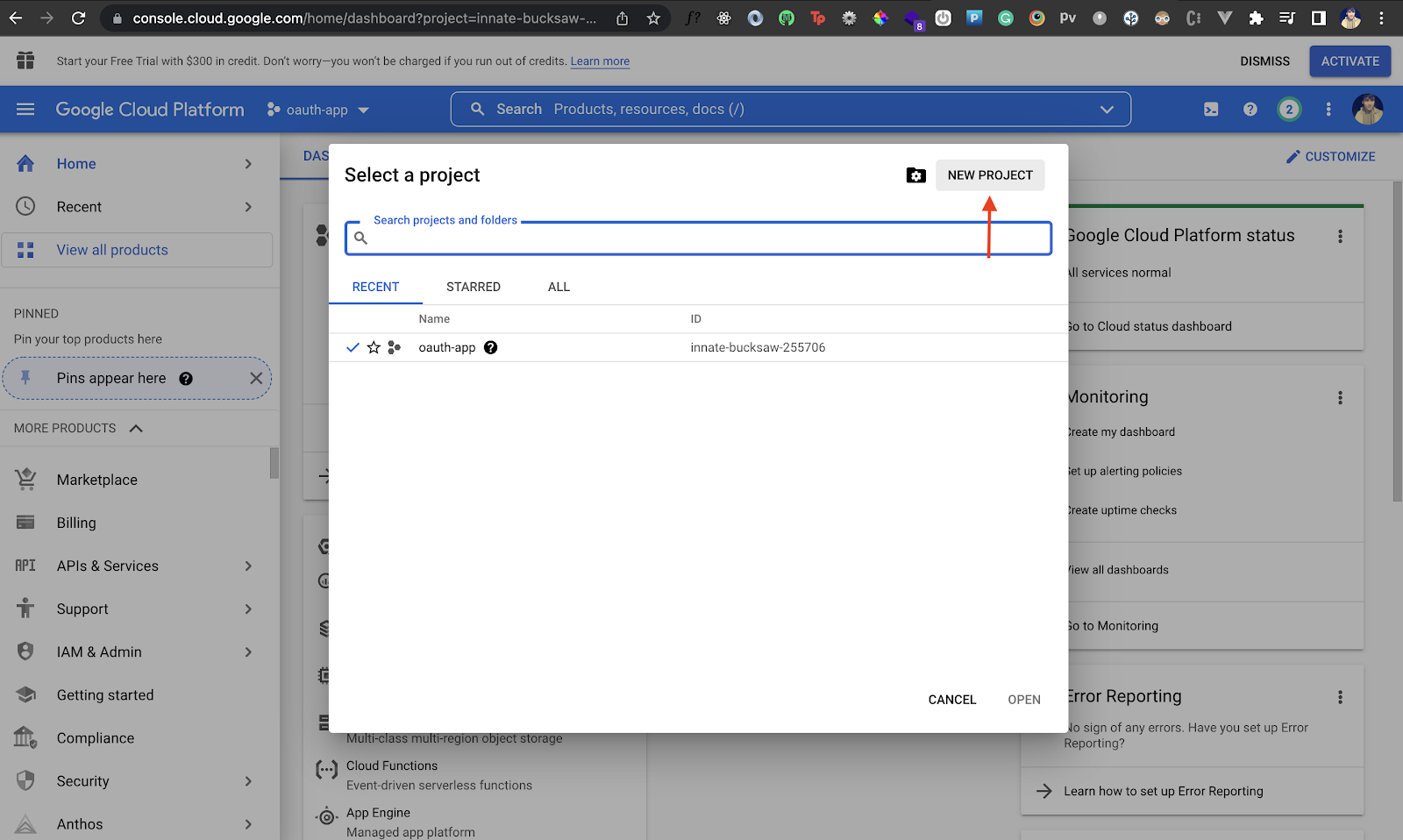Click the gift icon in trial banner
The width and height of the screenshot is (1403, 840).
point(25,61)
